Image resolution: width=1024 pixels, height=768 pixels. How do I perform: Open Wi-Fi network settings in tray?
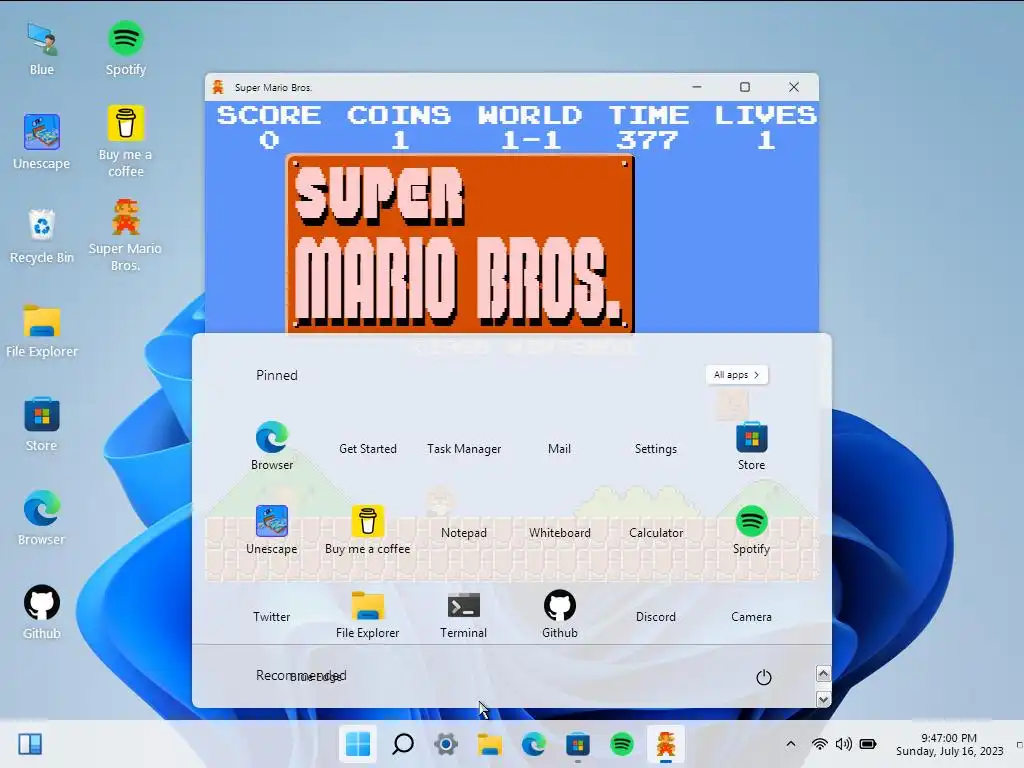click(819, 744)
